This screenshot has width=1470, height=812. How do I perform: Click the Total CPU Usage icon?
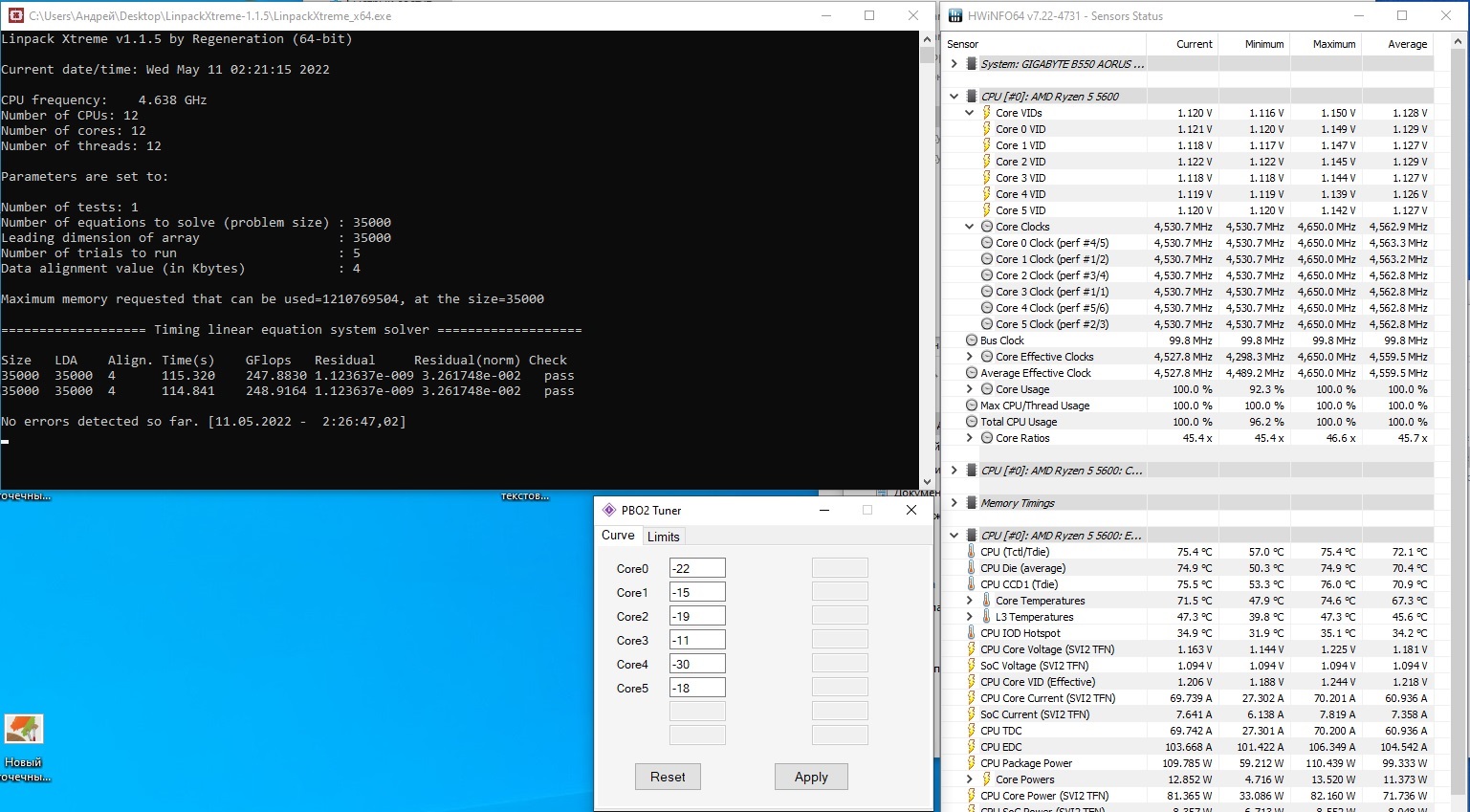972,422
